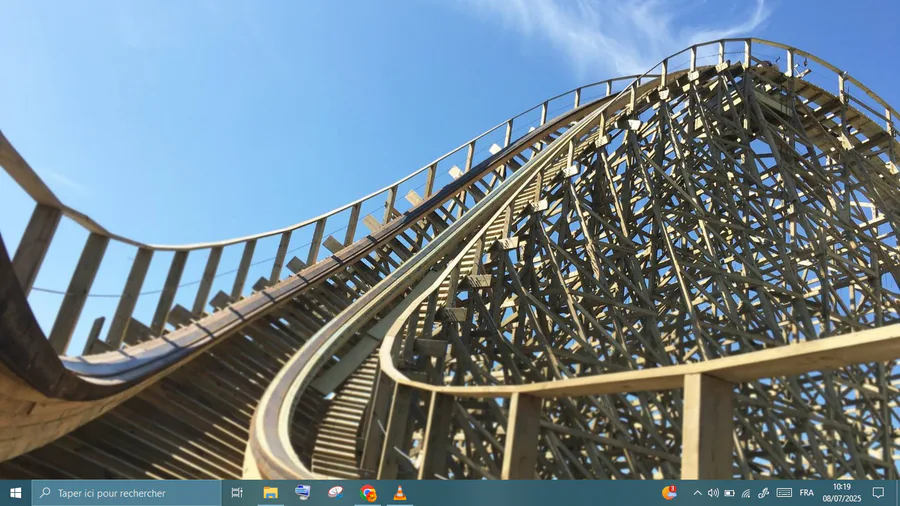Viewport: 900px width, 506px height.
Task: Check the battery status icon
Action: coord(730,493)
